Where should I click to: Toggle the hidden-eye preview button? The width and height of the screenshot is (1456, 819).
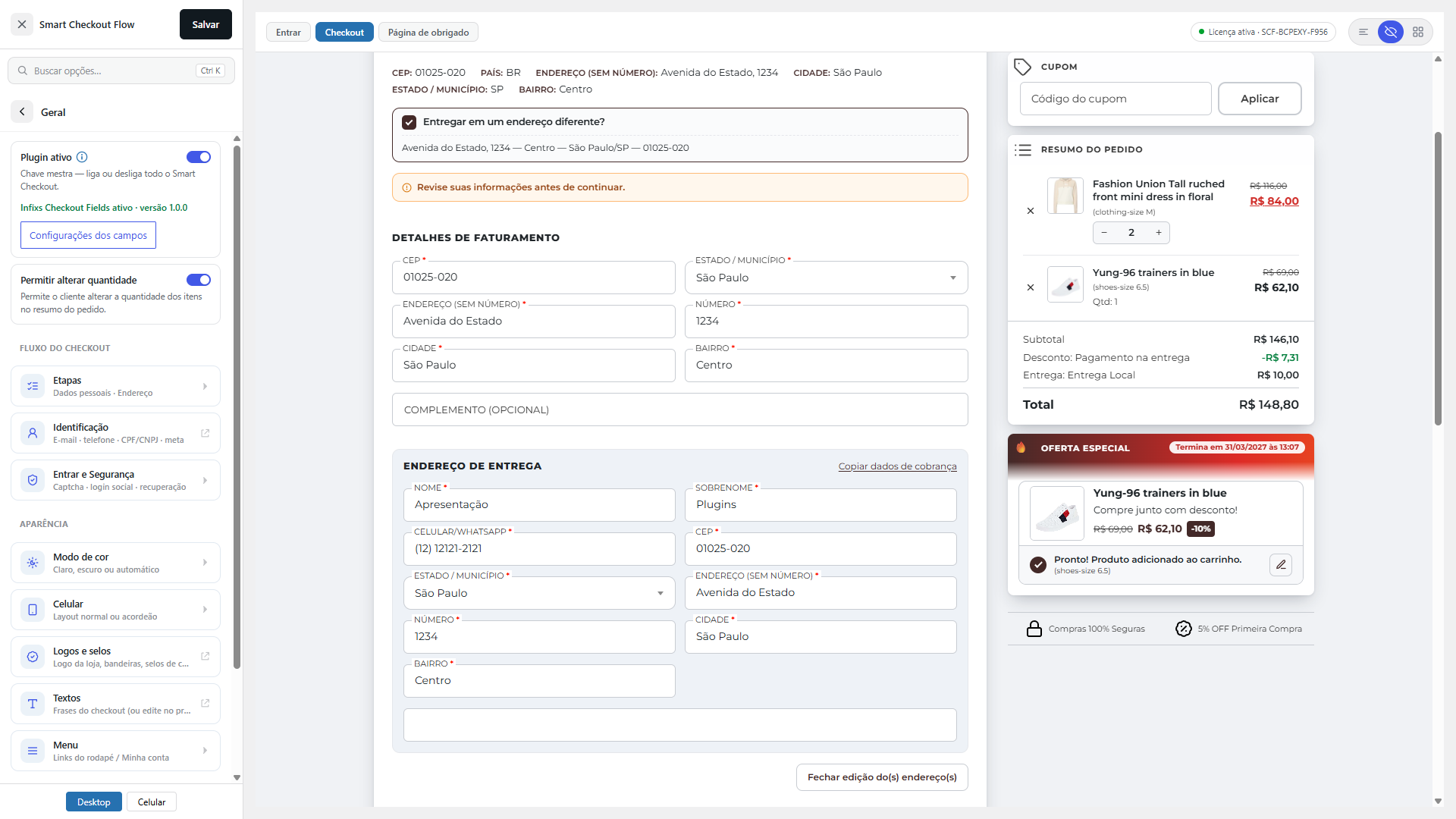[x=1391, y=32]
